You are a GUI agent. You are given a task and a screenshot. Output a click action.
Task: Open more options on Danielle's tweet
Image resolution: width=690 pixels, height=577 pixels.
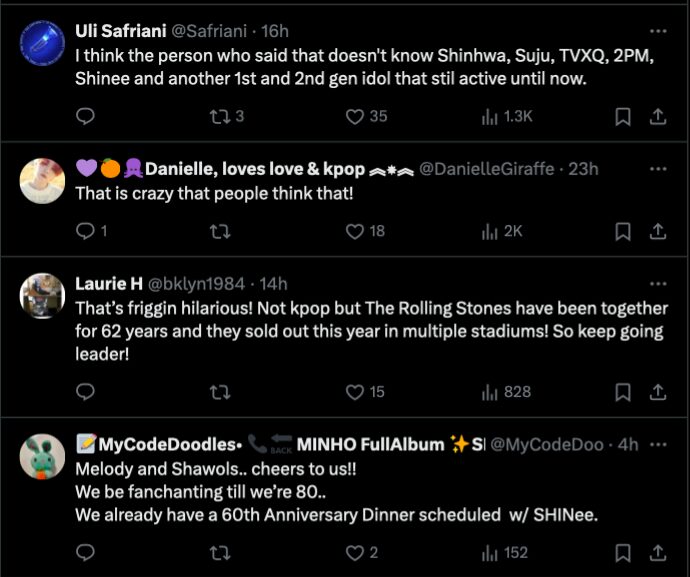coord(658,169)
